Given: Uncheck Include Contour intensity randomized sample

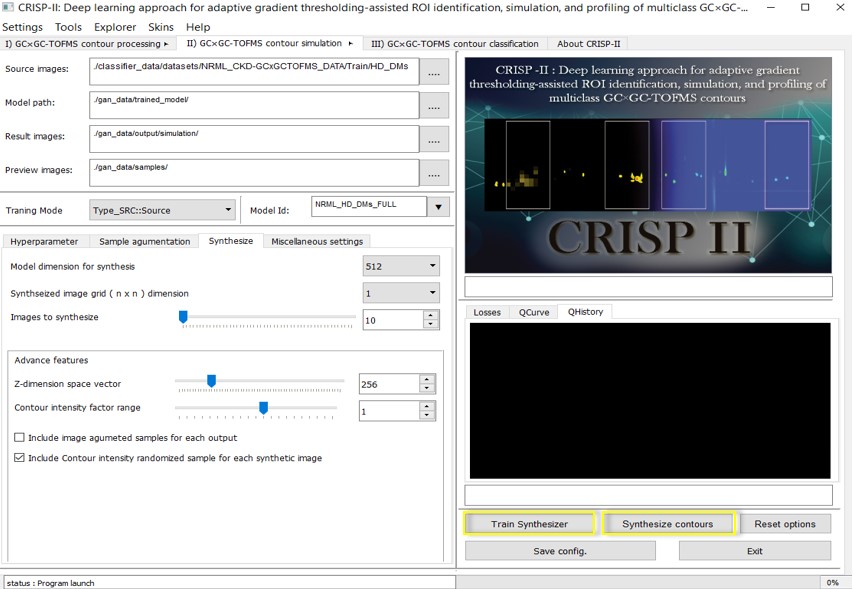Looking at the screenshot, I should click(19, 458).
